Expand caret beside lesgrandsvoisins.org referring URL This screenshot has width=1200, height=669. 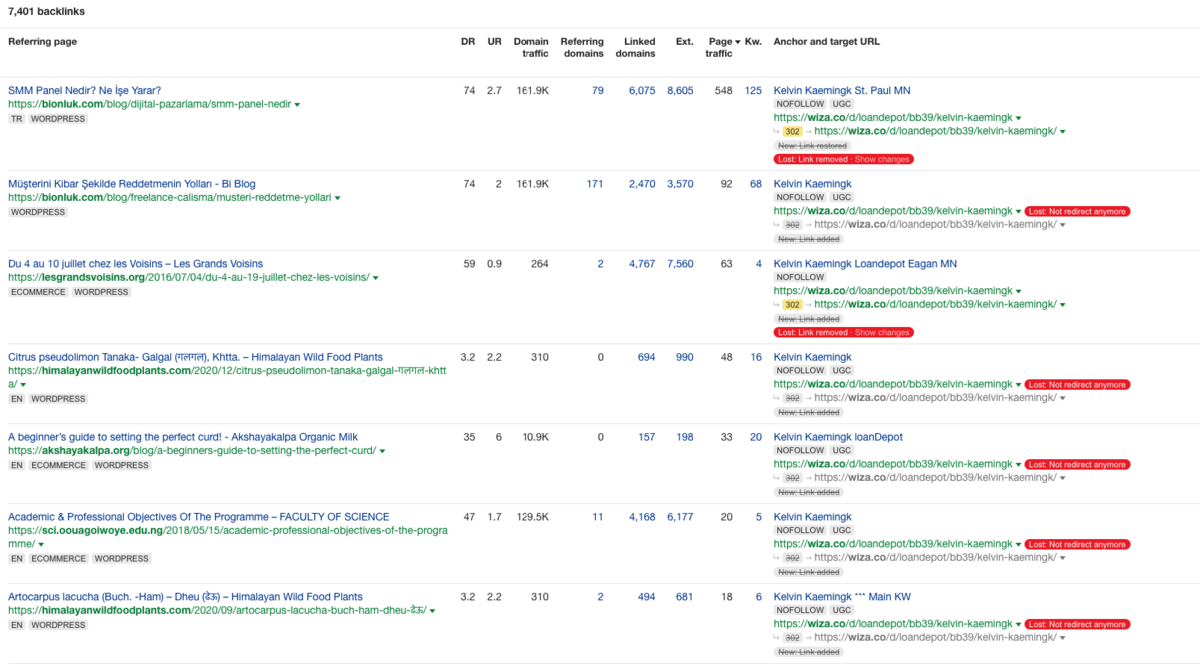(x=376, y=278)
